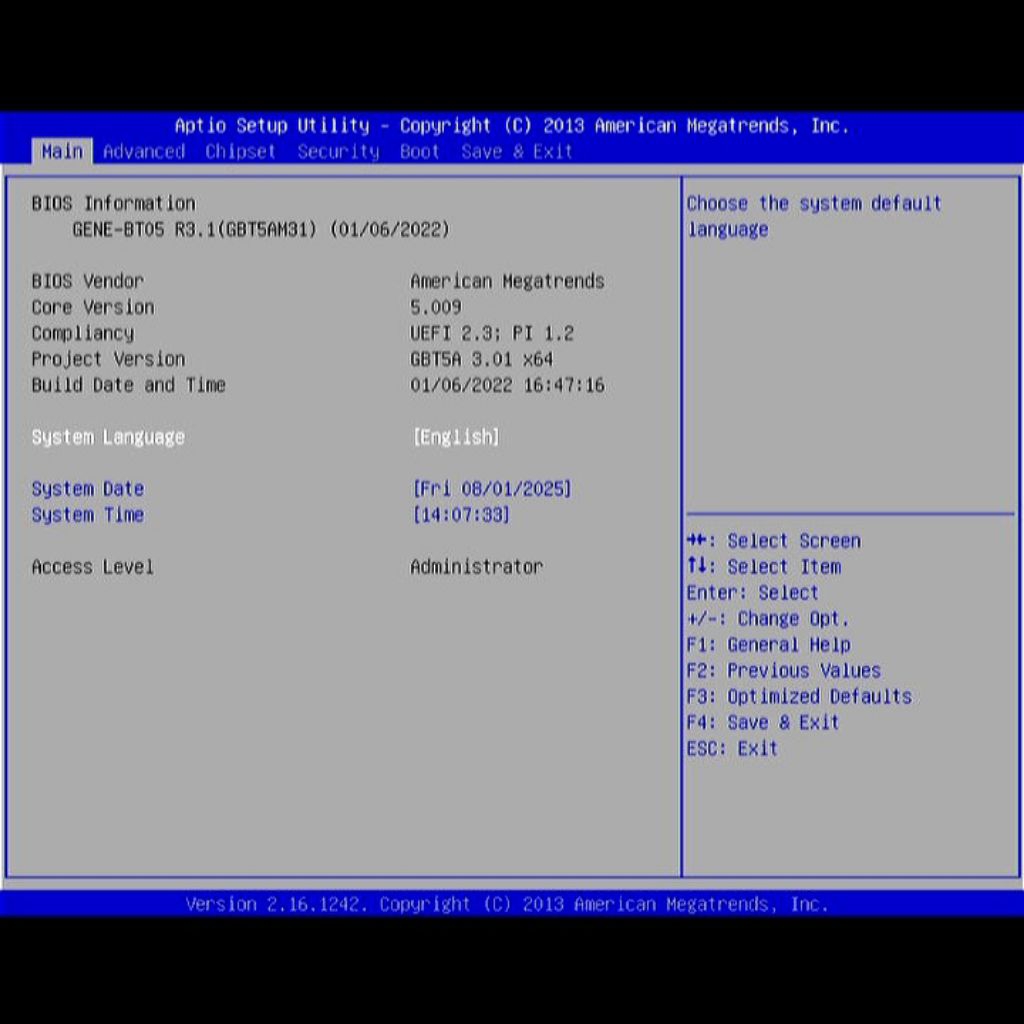This screenshot has width=1024, height=1024.
Task: Open the [English] language option
Action: click(456, 437)
